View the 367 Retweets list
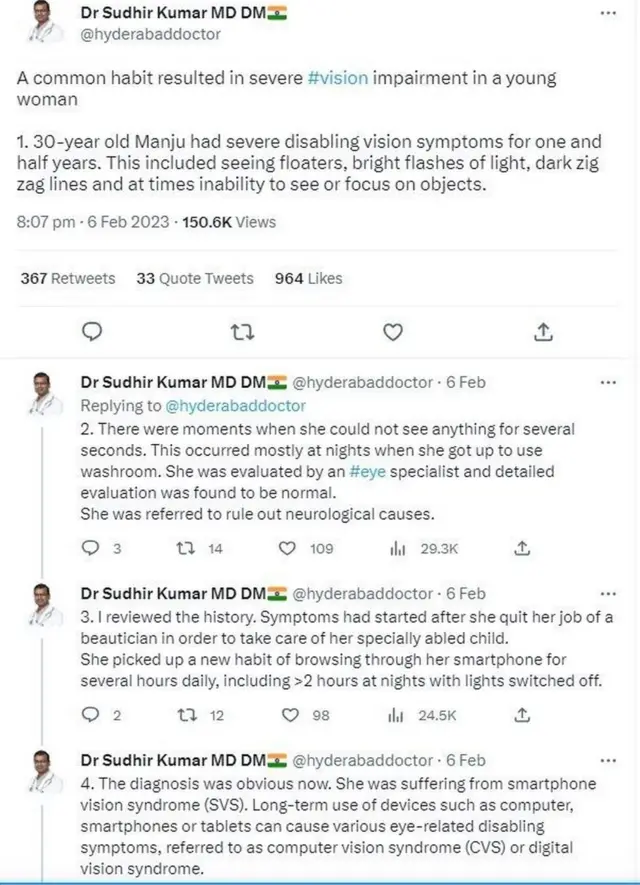640x885 pixels. (68, 278)
